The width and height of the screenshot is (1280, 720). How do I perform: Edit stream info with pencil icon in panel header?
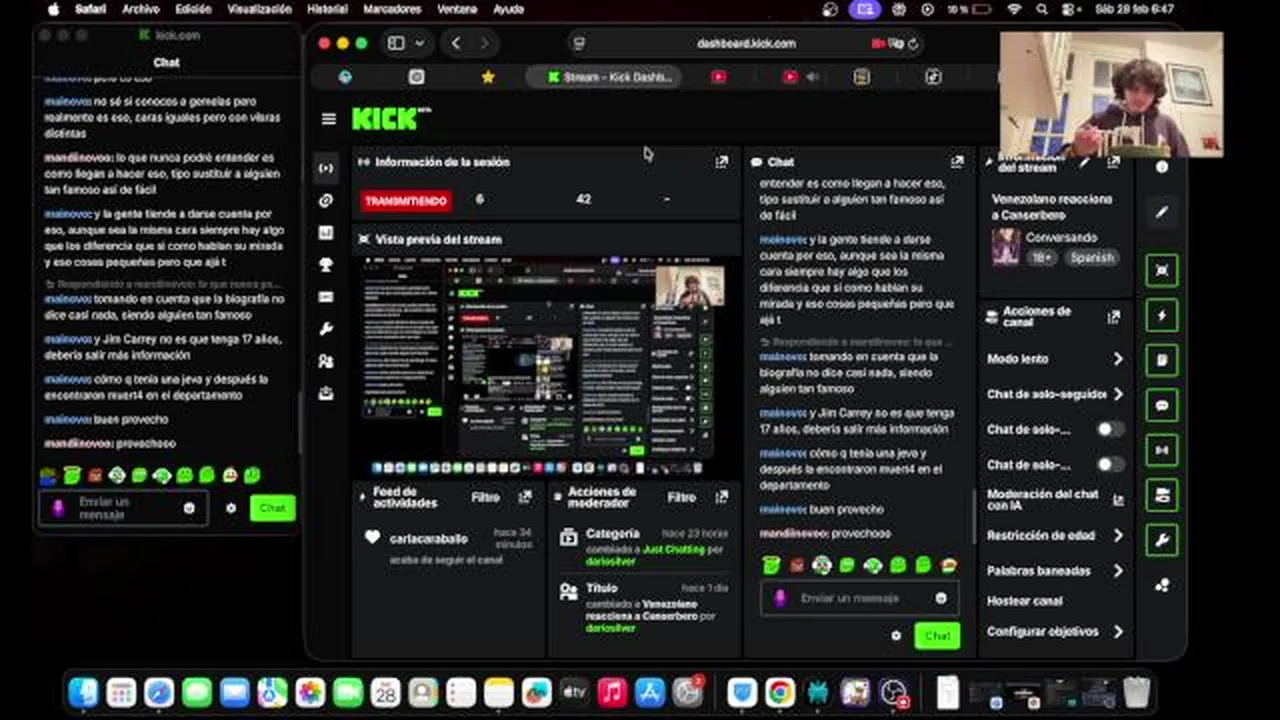point(1084,162)
